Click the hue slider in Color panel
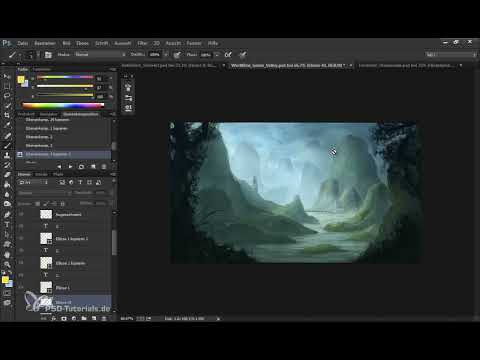 [65, 78]
